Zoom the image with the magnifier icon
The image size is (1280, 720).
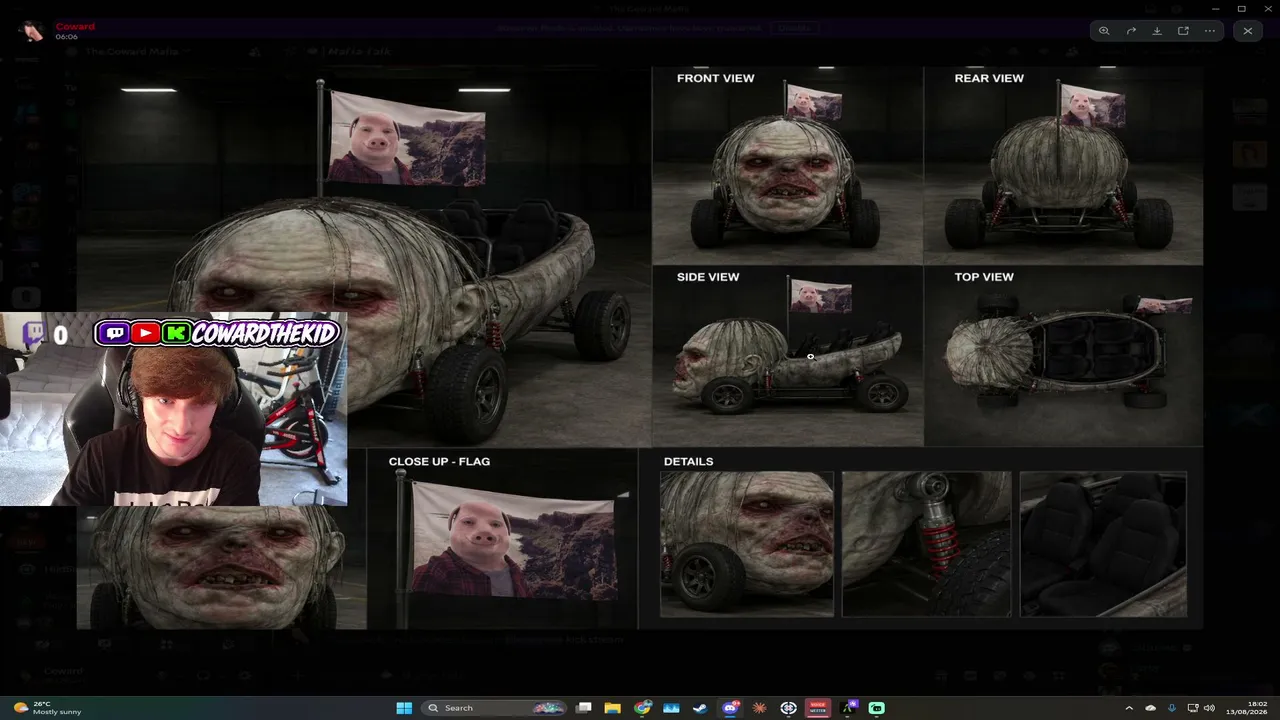pyautogui.click(x=1104, y=31)
